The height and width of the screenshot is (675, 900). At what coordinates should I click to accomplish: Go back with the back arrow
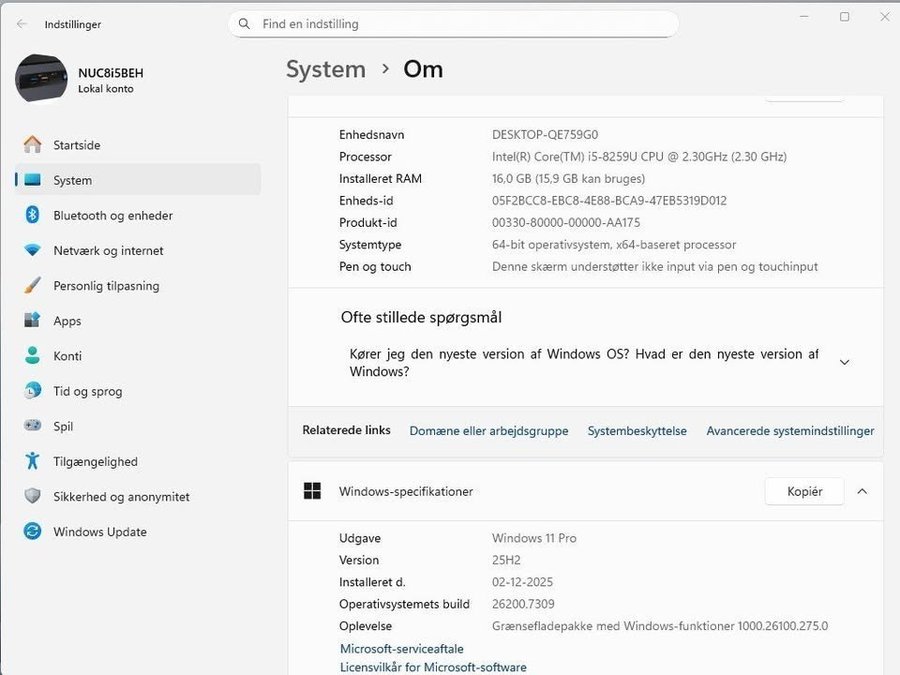pos(21,24)
